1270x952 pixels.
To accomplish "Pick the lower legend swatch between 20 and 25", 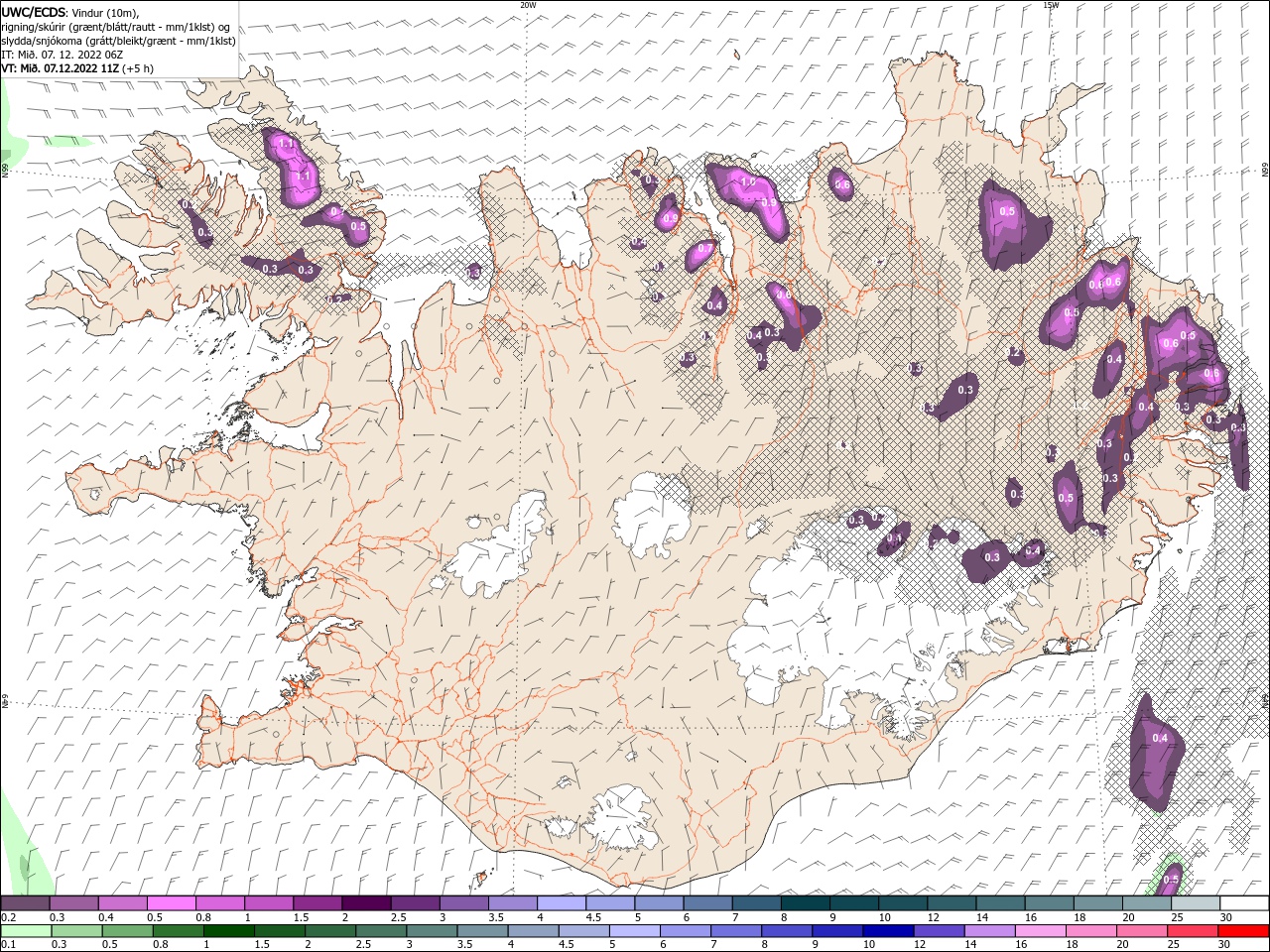I will coord(1142,931).
